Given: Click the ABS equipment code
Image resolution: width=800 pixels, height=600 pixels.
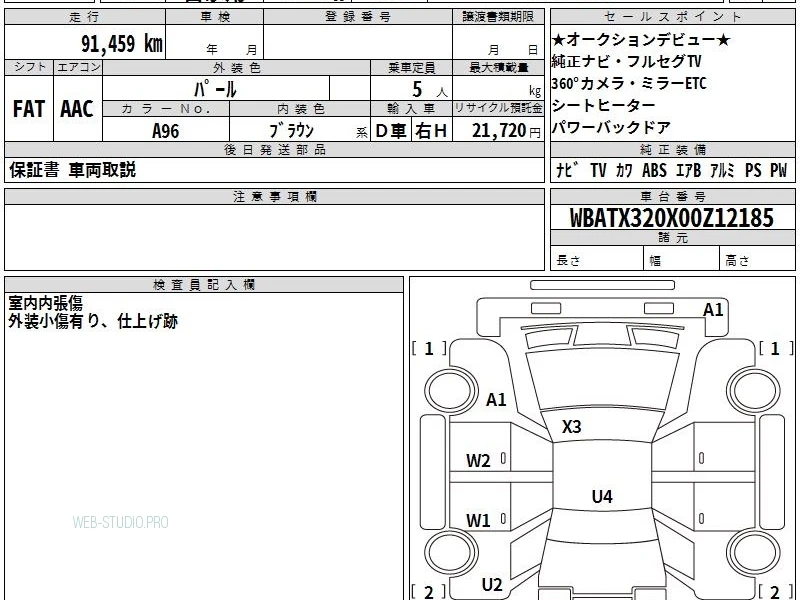Looking at the screenshot, I should [x=655, y=170].
